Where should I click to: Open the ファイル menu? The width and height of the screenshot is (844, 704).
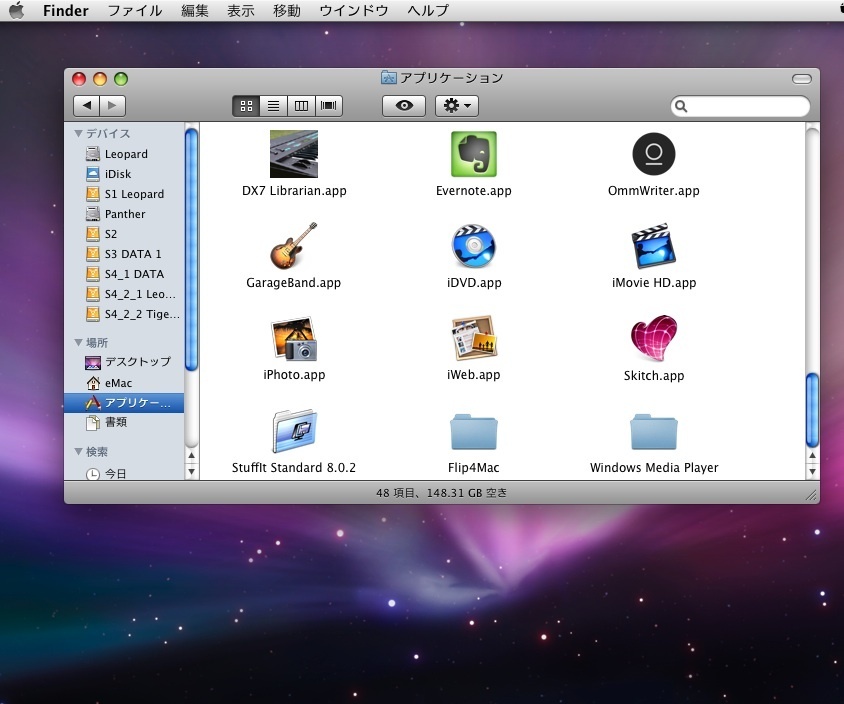(135, 11)
